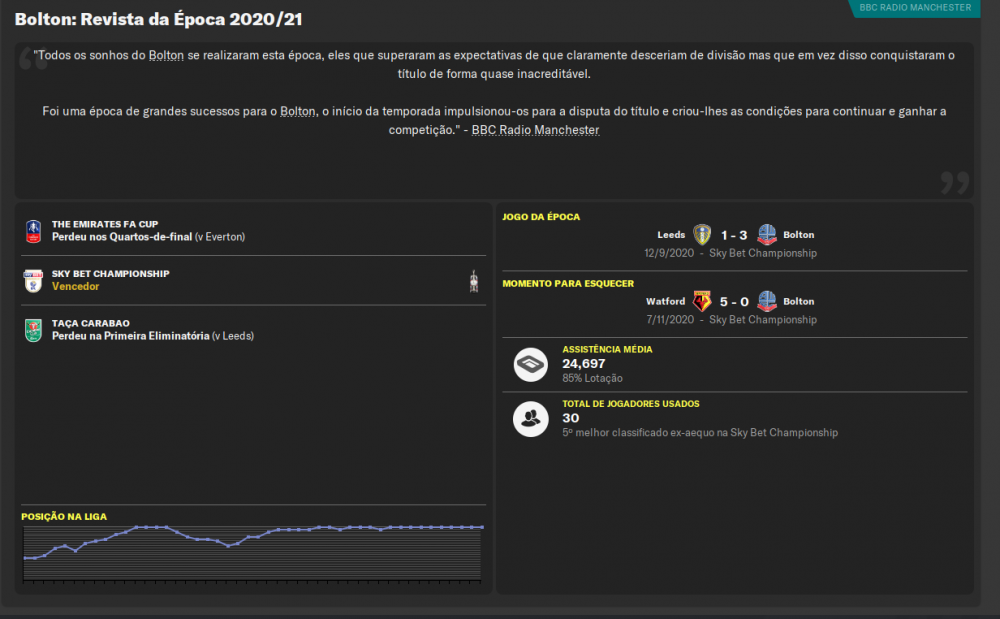Select the Sky Bet Championship heading
The image size is (1000, 619).
tap(110, 273)
